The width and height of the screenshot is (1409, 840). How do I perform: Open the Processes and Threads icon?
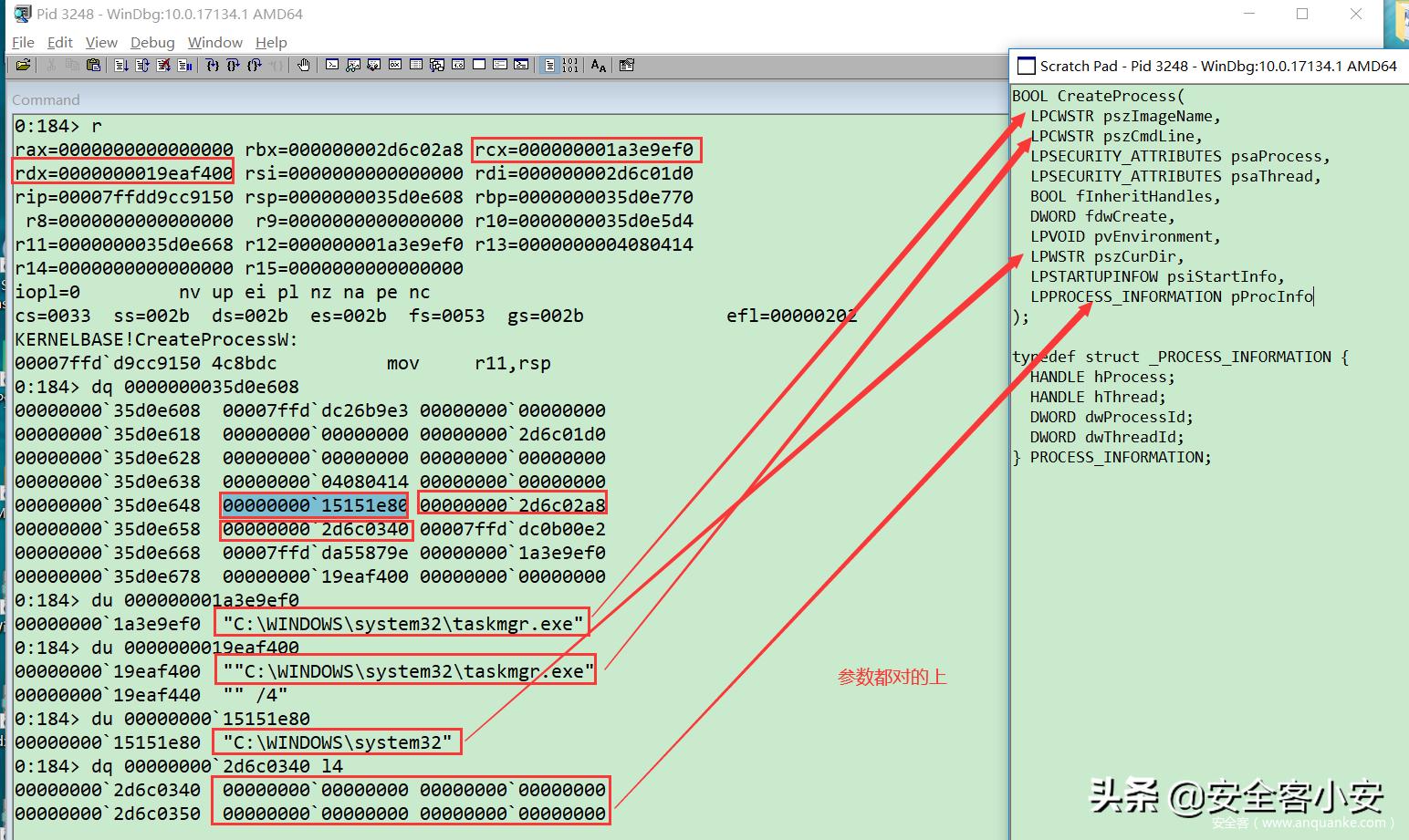pyautogui.click(x=500, y=65)
